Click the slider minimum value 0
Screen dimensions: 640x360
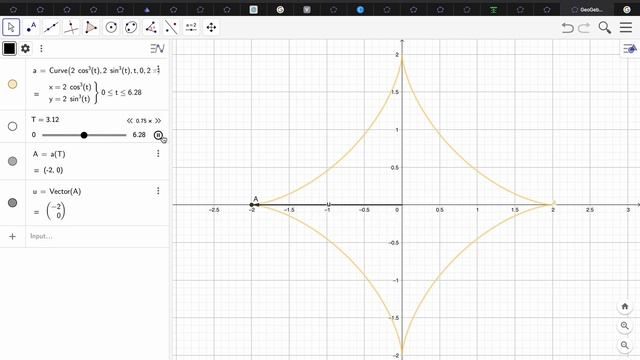(x=33, y=135)
